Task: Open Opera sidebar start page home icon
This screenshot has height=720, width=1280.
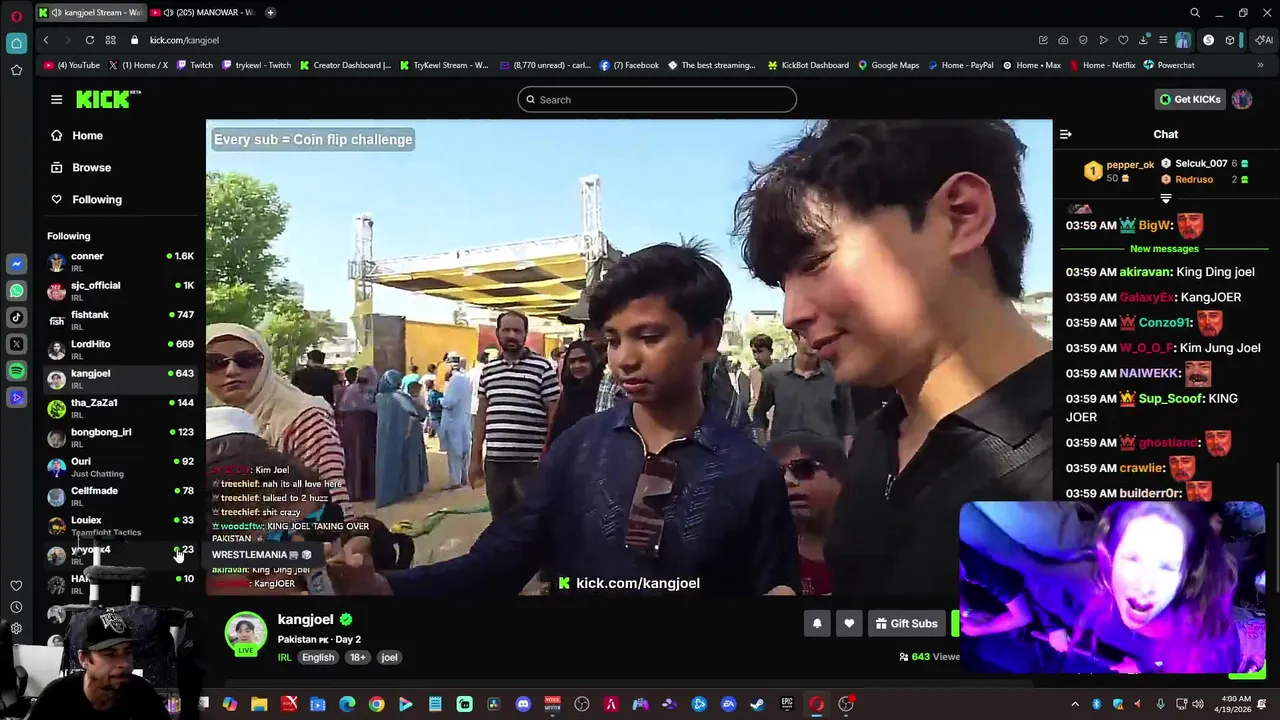Action: [16, 43]
